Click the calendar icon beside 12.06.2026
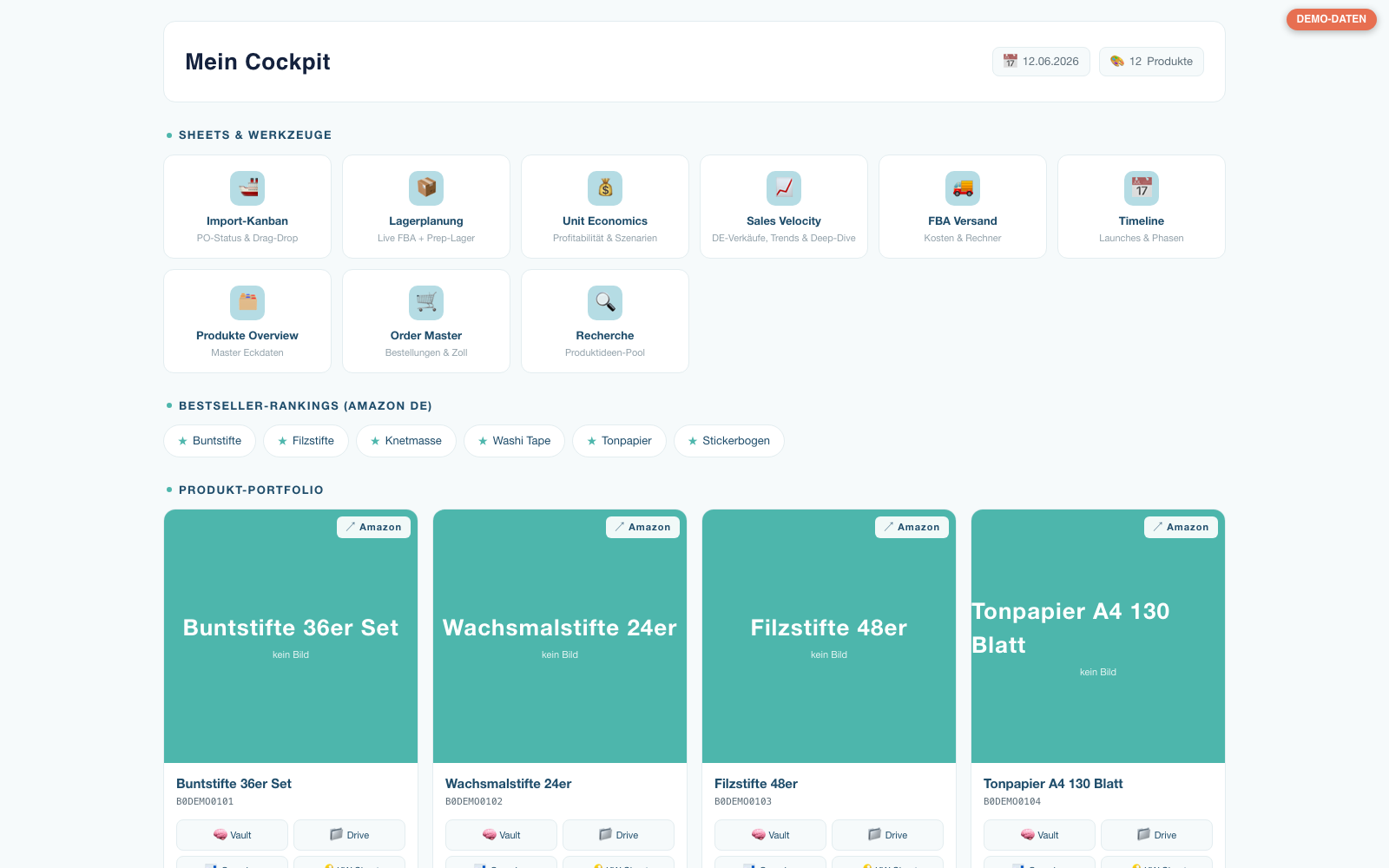The image size is (1389, 868). pos(1010,62)
